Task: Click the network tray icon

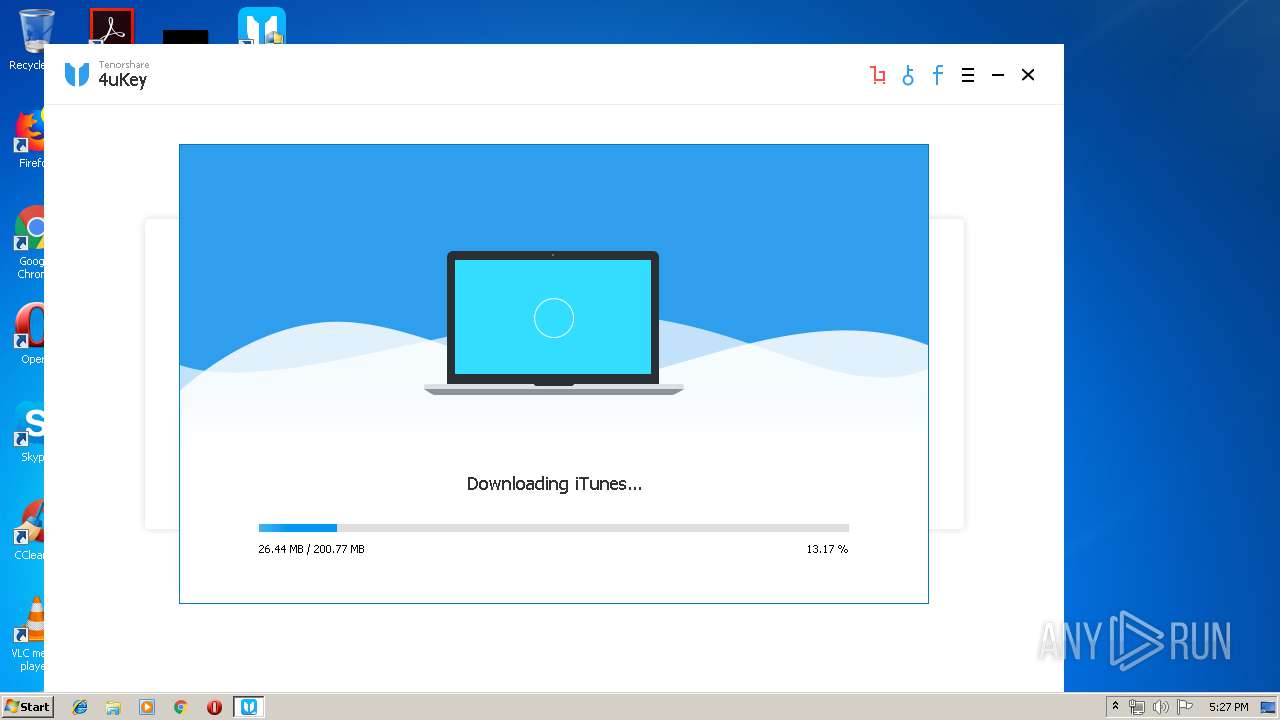Action: [x=1137, y=707]
